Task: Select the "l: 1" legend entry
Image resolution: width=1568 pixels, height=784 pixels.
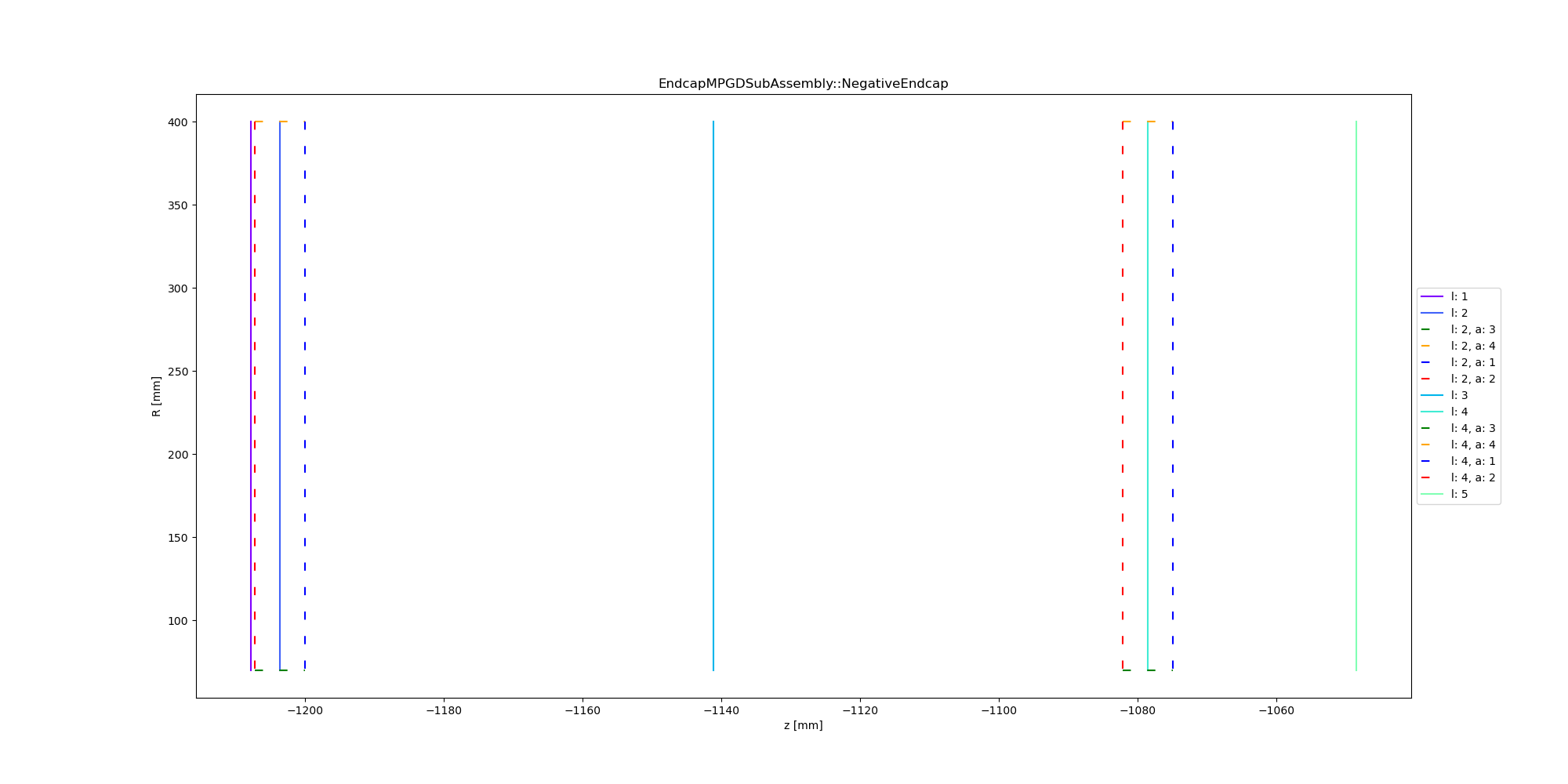Action: 1459,296
